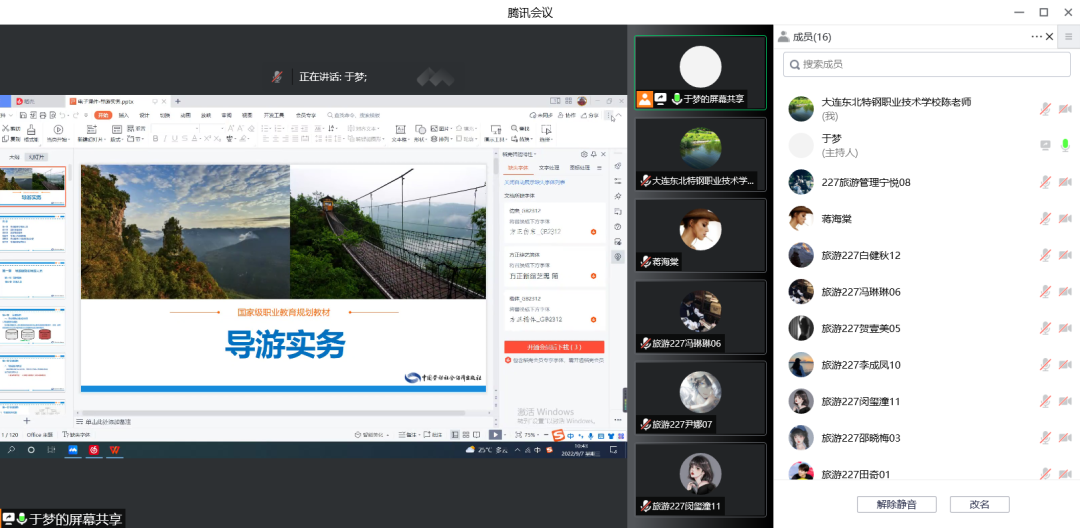Select 旅游227尹娜07 video tile
This screenshot has height=528, width=1080.
click(x=700, y=398)
